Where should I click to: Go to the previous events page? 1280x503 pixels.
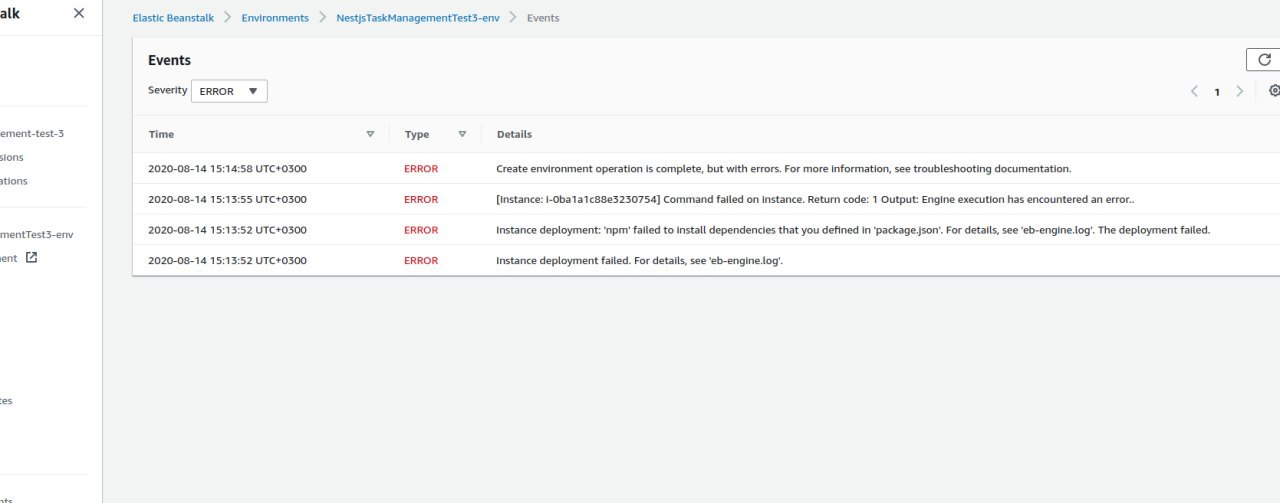coord(1194,91)
